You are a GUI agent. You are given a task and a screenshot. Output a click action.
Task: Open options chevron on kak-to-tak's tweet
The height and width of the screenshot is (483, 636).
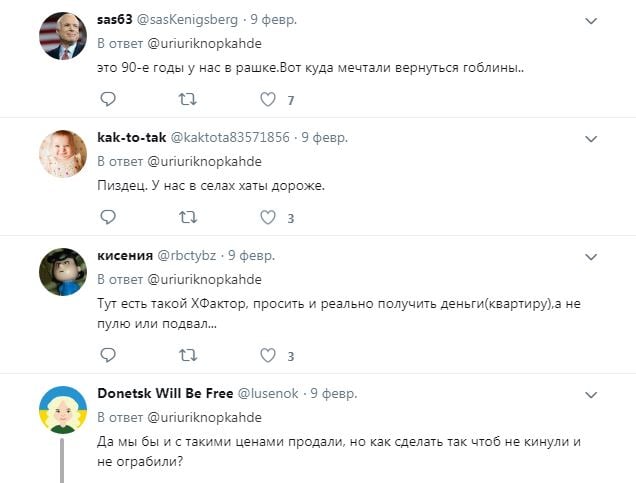(x=591, y=139)
